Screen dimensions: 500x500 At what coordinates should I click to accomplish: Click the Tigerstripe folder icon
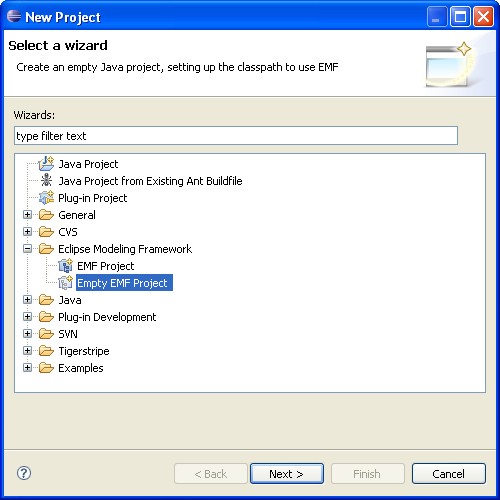tap(46, 351)
